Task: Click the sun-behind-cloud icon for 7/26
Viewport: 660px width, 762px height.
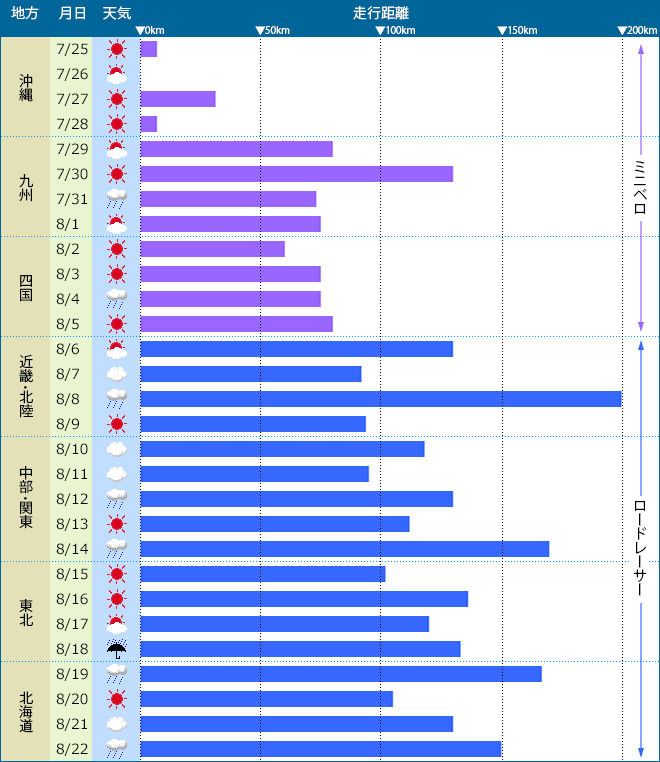Action: pyautogui.click(x=117, y=74)
